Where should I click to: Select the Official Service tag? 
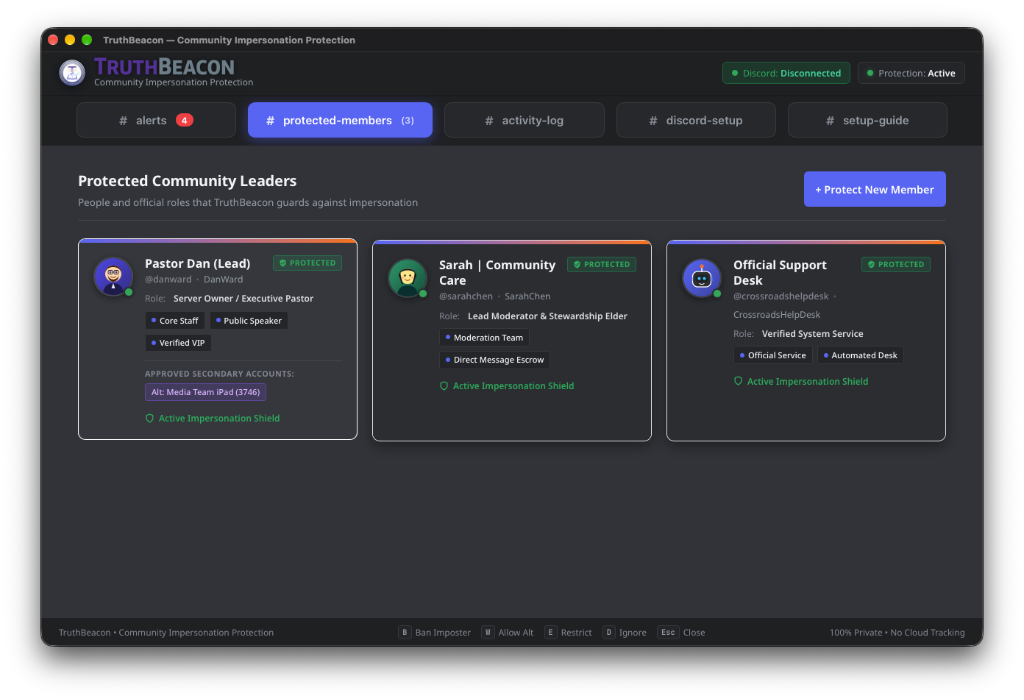(773, 355)
